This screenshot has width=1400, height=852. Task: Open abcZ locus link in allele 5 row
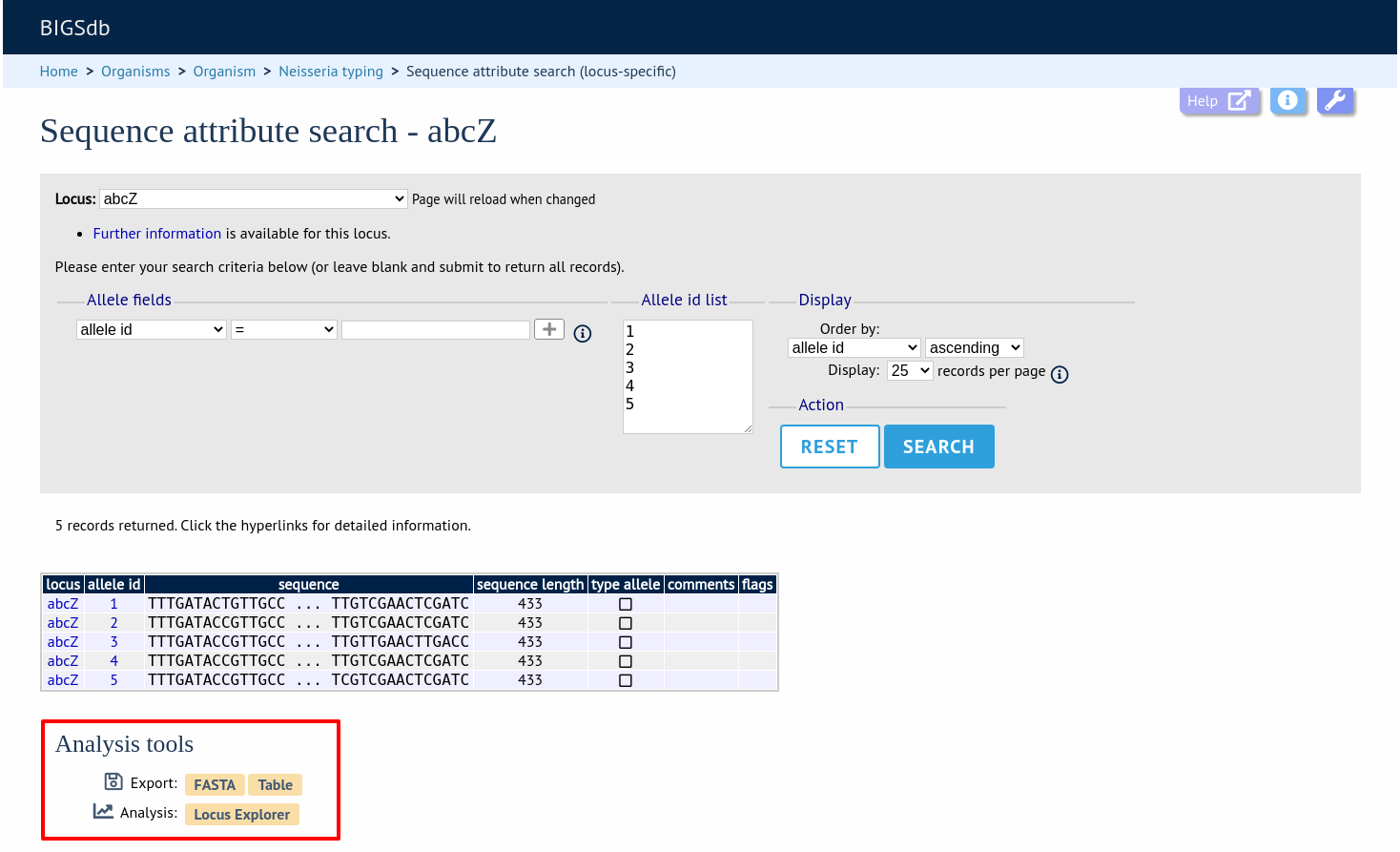click(x=63, y=680)
